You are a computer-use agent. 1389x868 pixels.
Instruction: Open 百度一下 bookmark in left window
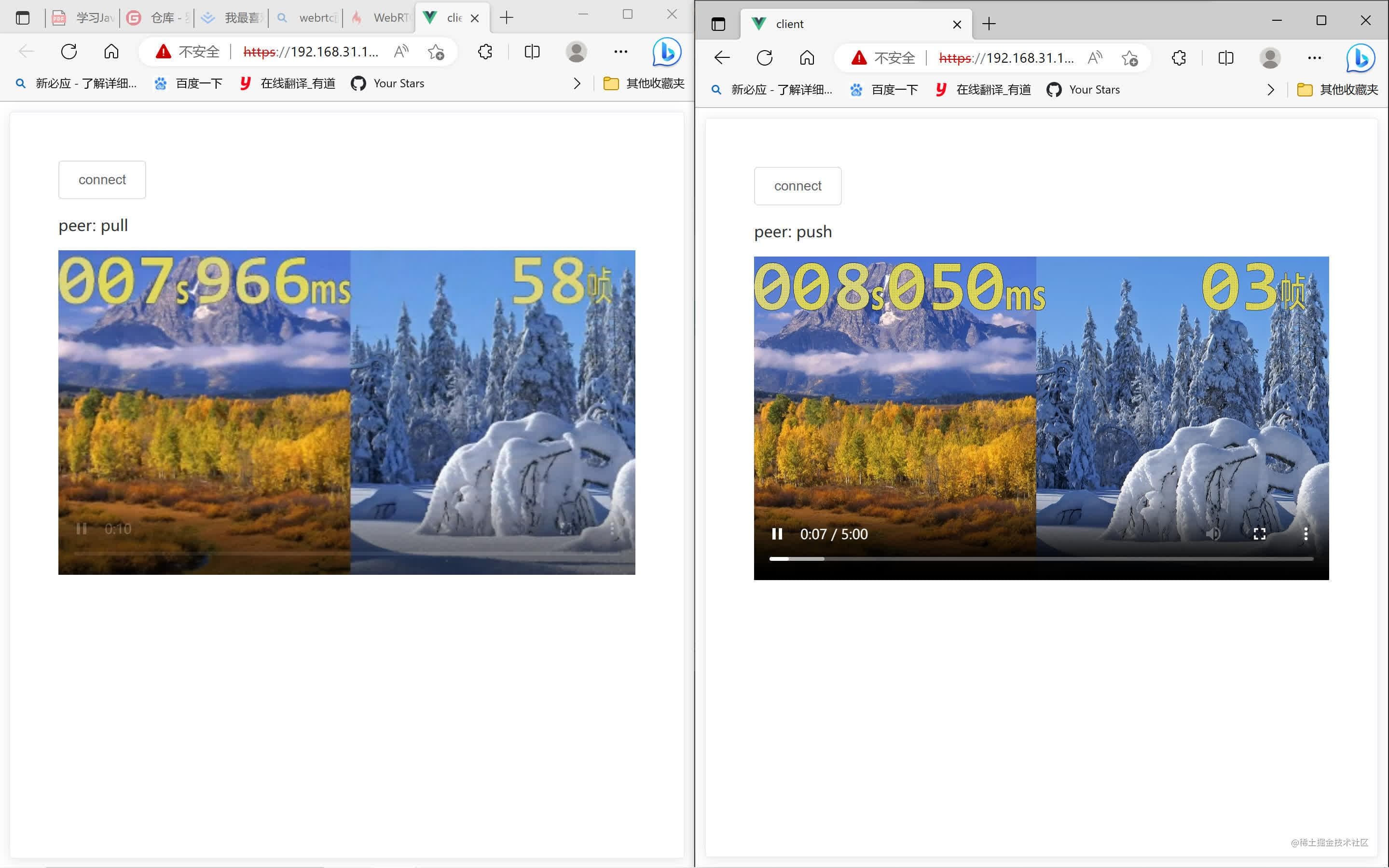coord(188,84)
